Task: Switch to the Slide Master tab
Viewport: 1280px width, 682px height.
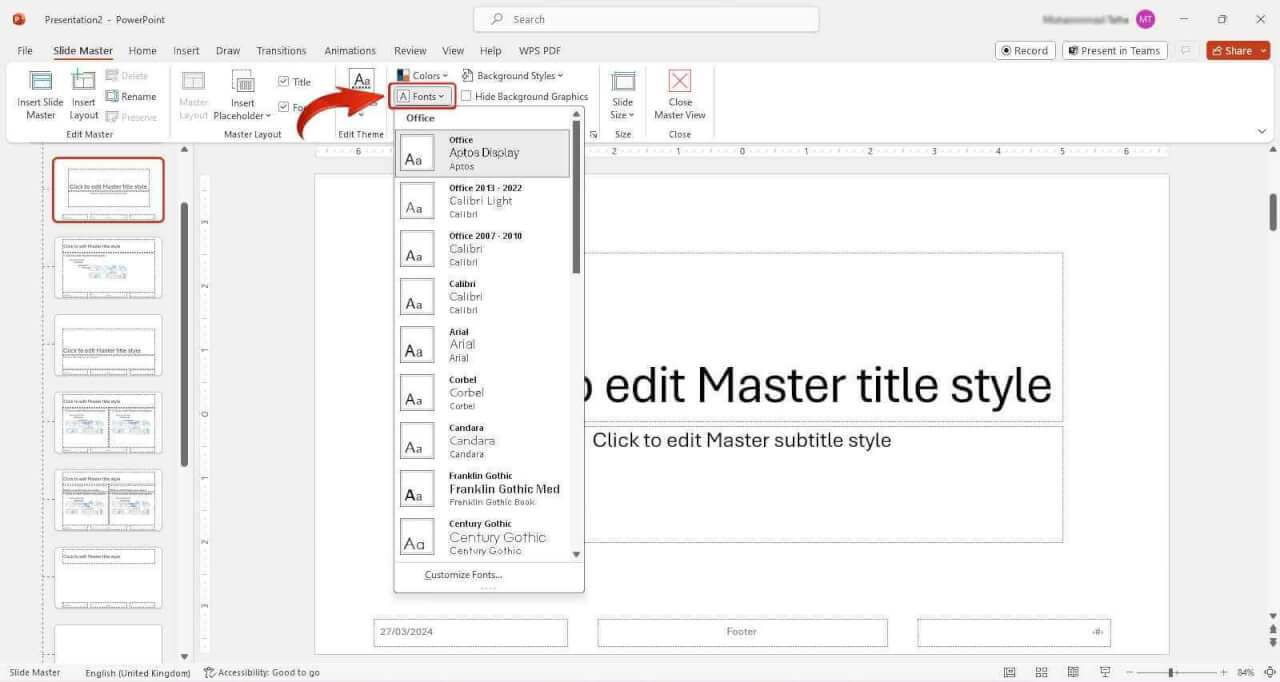Action: point(83,50)
